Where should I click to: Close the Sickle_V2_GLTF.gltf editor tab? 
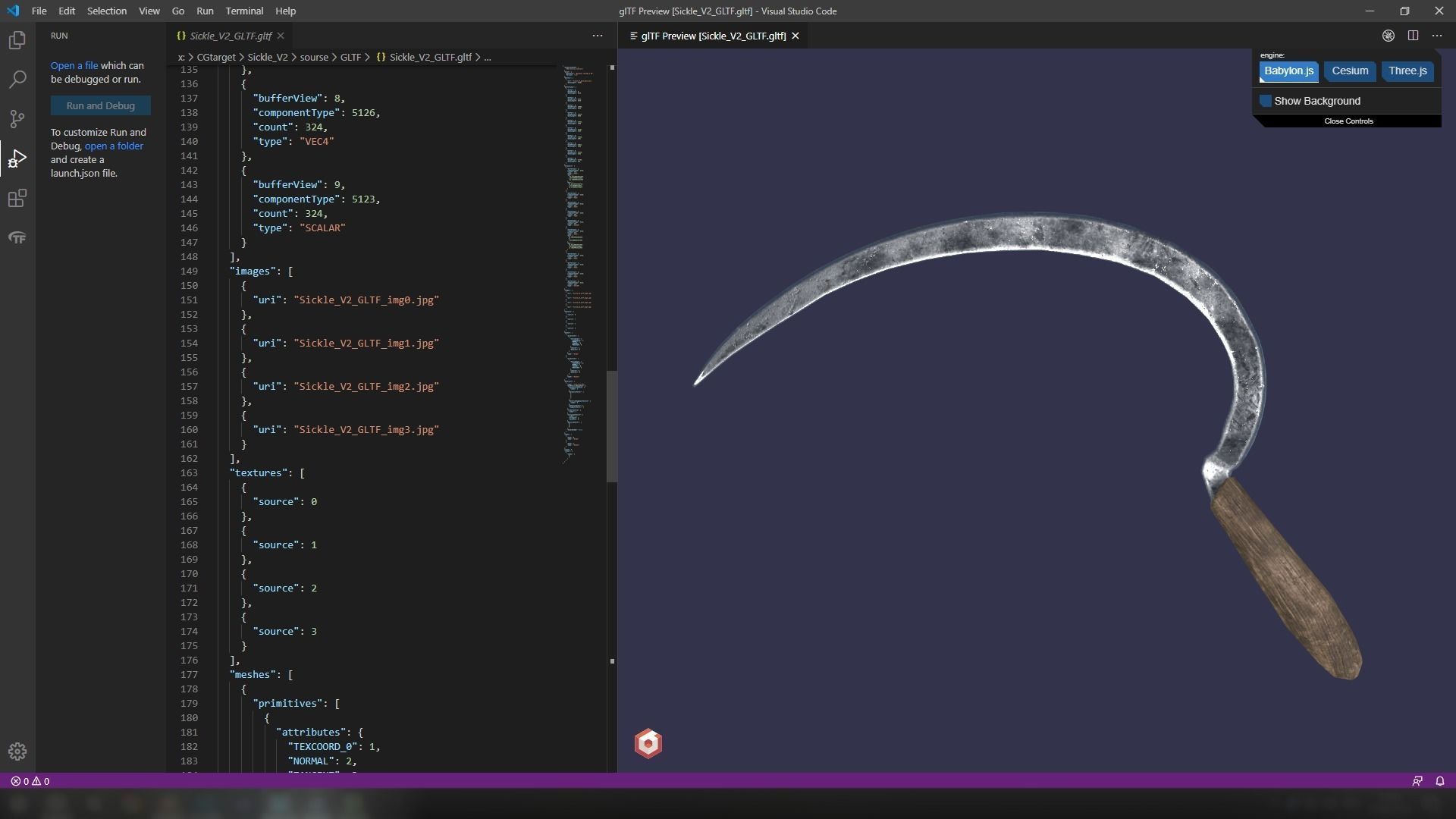click(x=281, y=36)
